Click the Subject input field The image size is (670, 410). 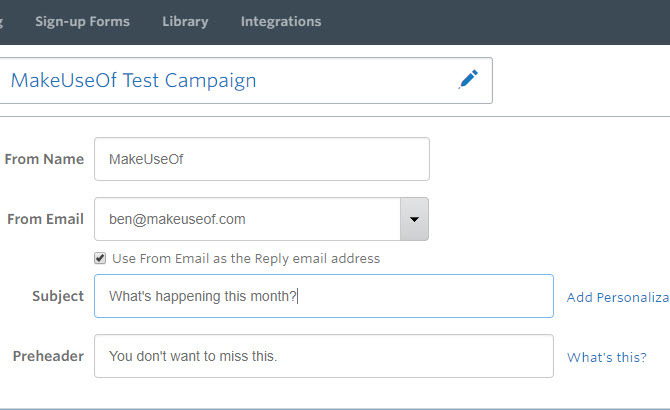pyautogui.click(x=324, y=296)
